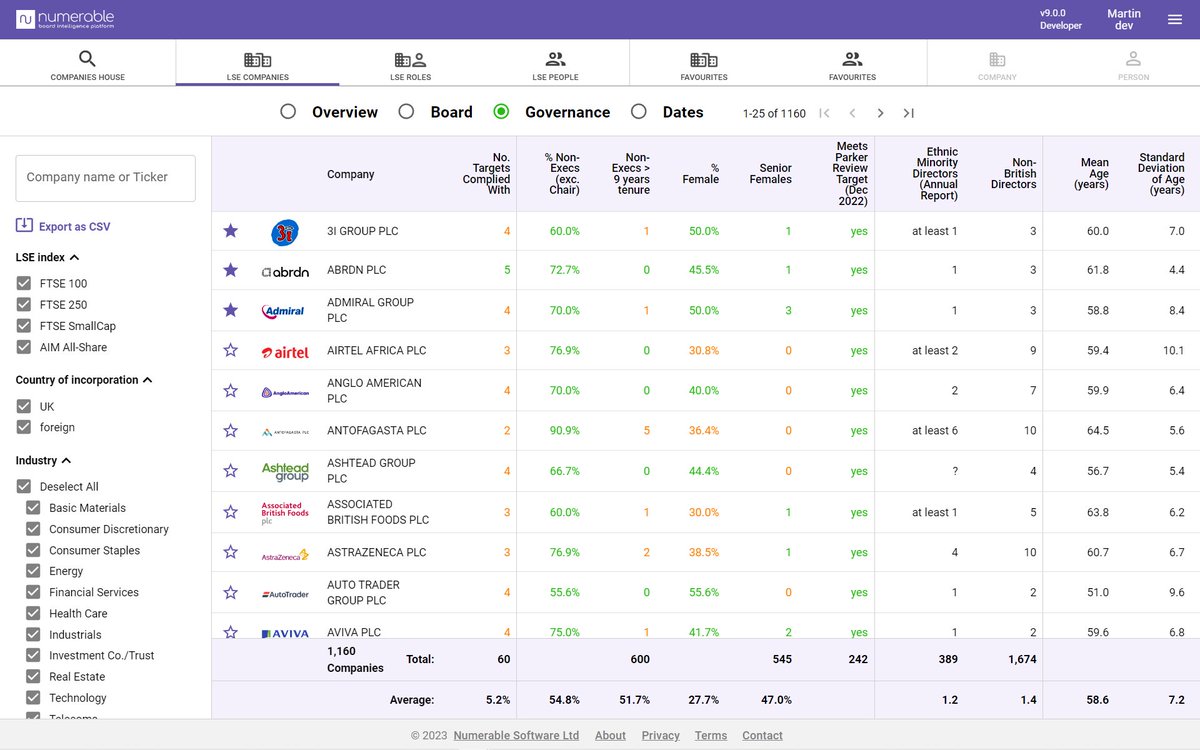
Task: Sort by the Mean Age column header
Action: (x=1094, y=174)
